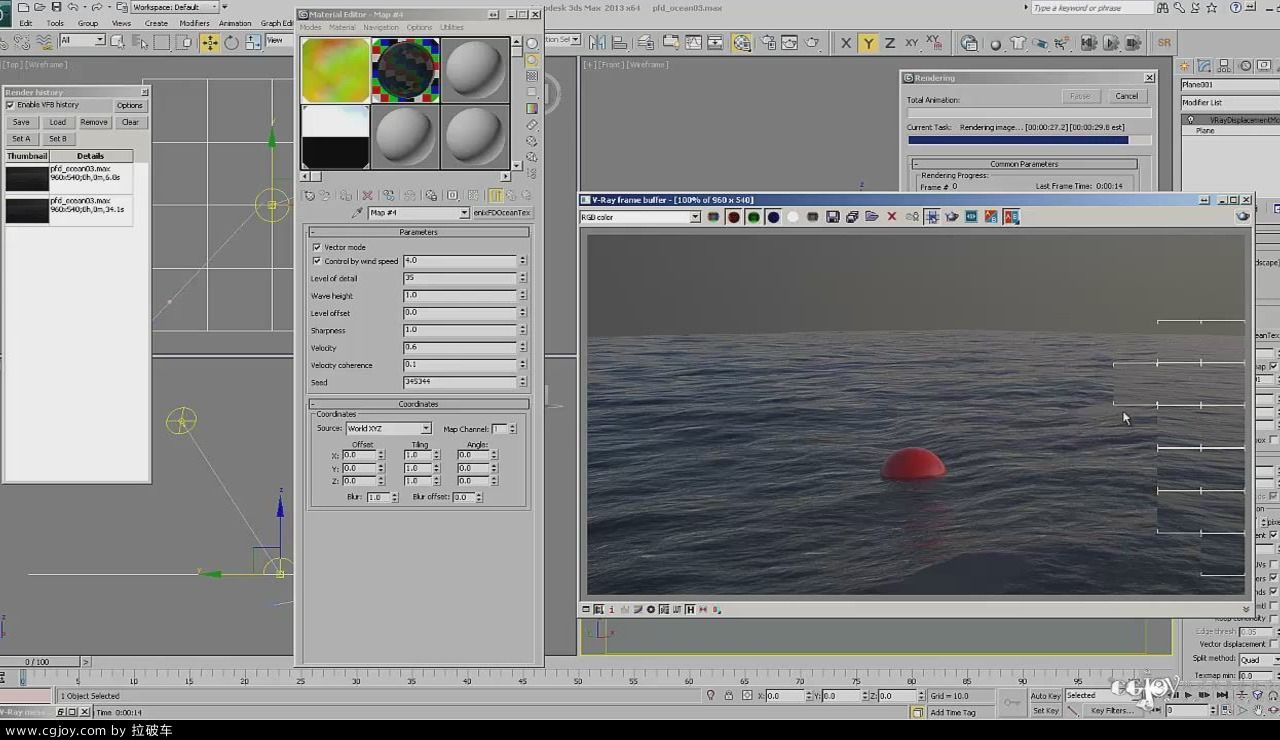Screen dimensions: 1280x740
Task: Clear image in V-Ray frame buffer
Action: (x=891, y=217)
